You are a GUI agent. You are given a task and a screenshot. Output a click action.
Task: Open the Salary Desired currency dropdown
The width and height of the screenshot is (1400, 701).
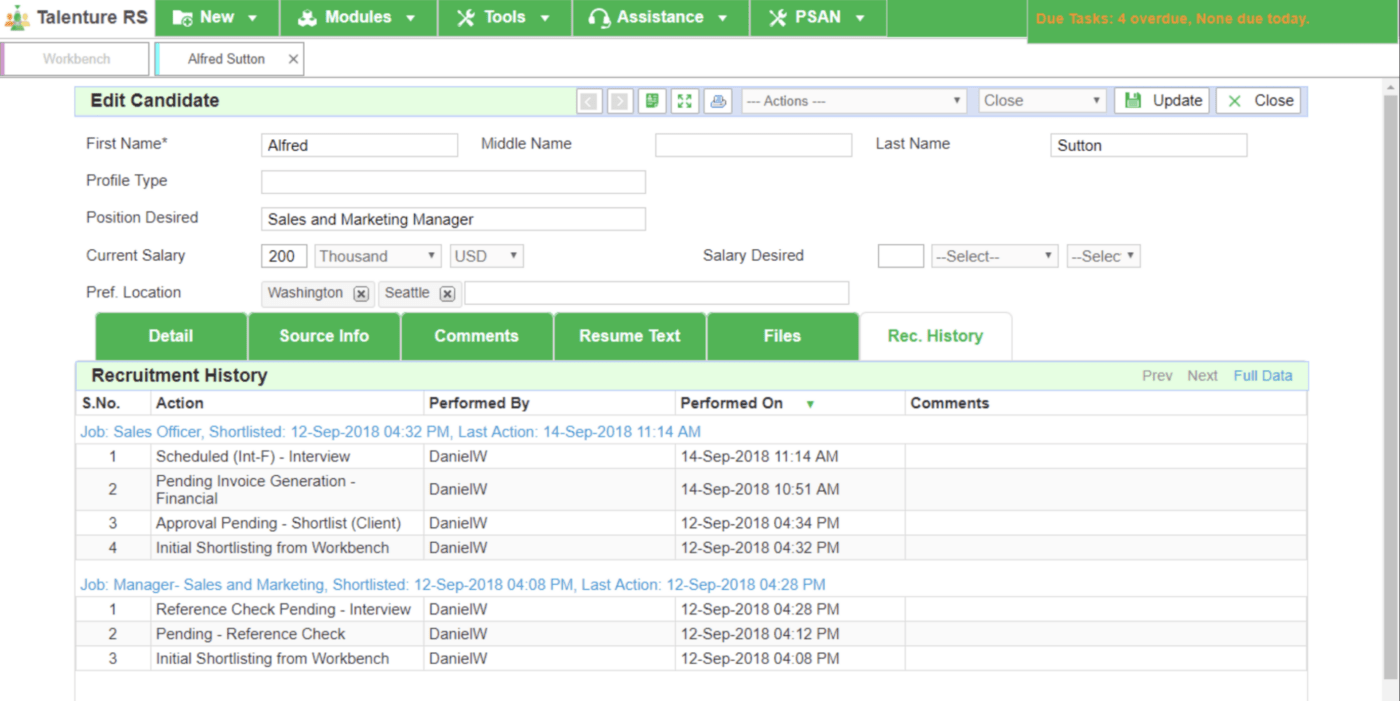[1104, 256]
